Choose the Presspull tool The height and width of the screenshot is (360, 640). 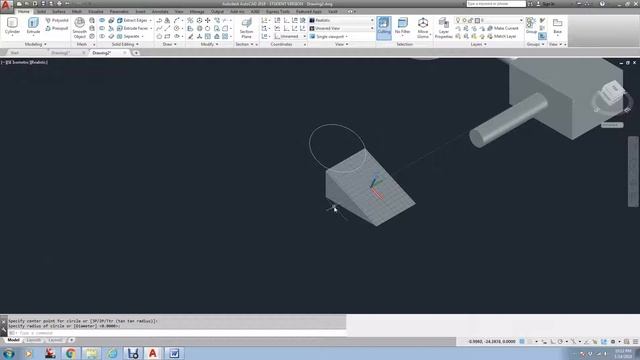(57, 28)
